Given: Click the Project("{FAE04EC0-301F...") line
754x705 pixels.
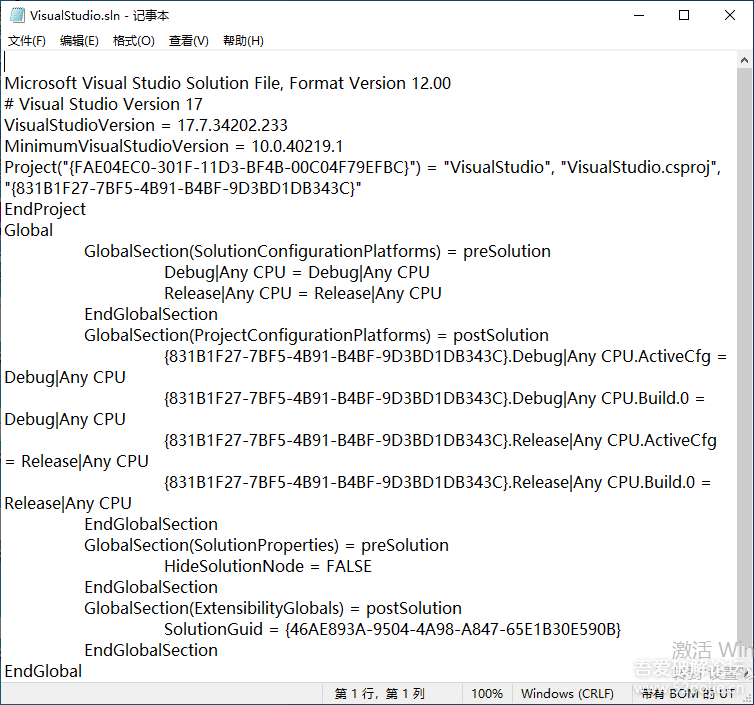Looking at the screenshot, I should click(363, 167).
